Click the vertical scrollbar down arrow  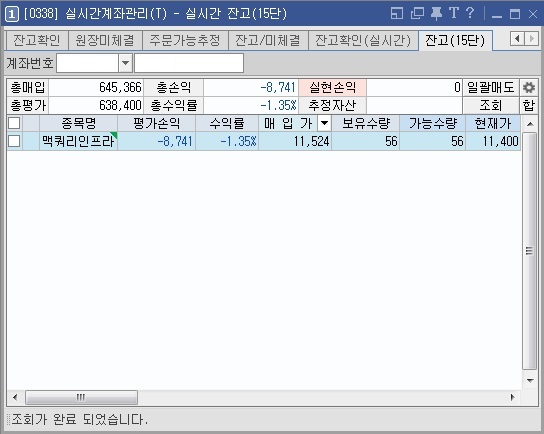(x=530, y=380)
